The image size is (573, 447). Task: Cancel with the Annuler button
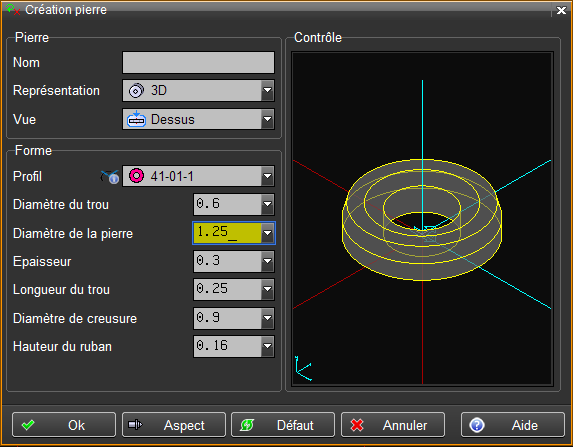pyautogui.click(x=393, y=425)
